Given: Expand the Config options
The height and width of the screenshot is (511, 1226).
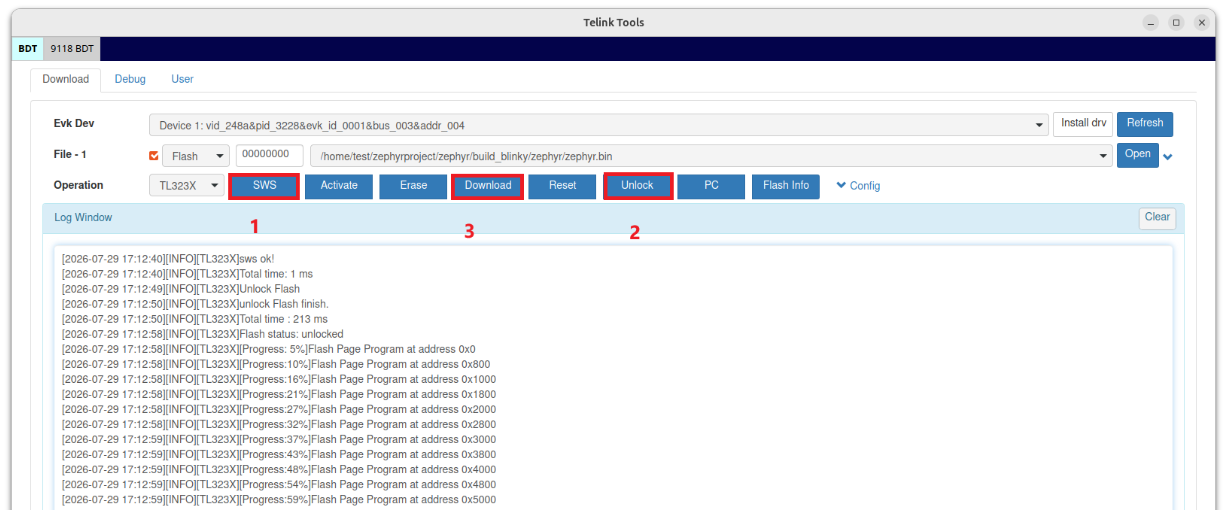Looking at the screenshot, I should click(x=858, y=186).
